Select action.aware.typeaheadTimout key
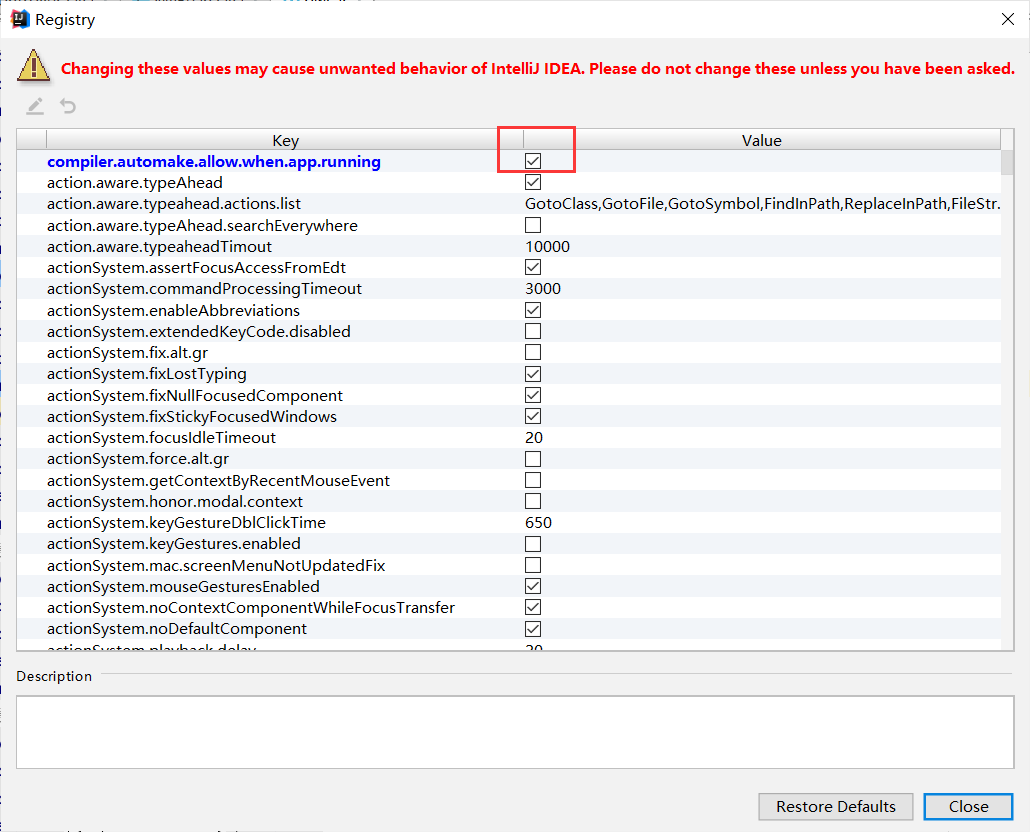 click(x=159, y=246)
